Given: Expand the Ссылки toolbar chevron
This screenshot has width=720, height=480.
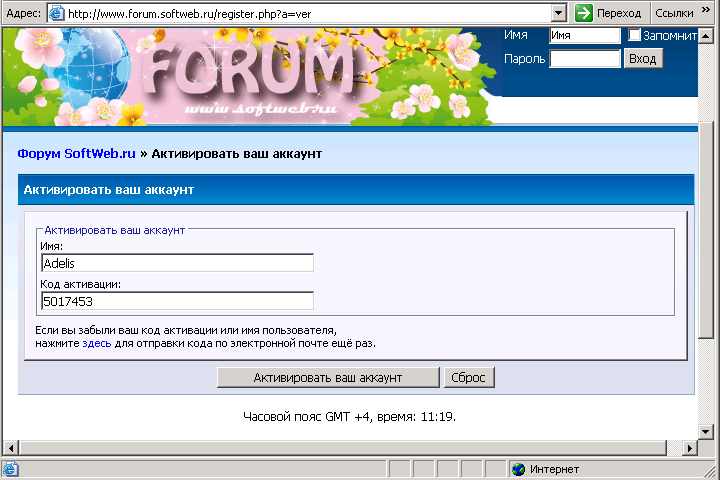Looking at the screenshot, I should (x=706, y=10).
